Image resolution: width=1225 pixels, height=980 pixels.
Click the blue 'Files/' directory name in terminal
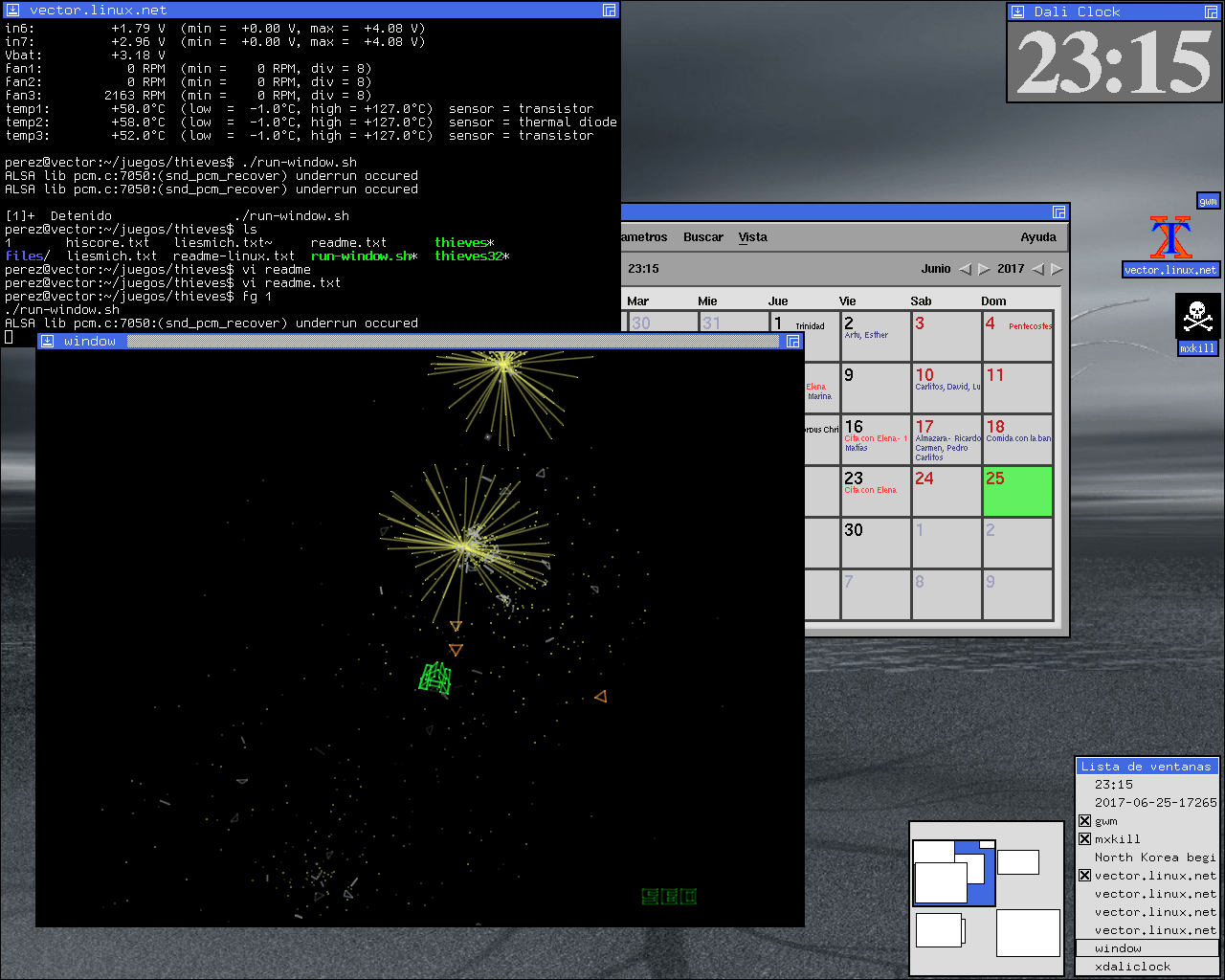(28, 256)
